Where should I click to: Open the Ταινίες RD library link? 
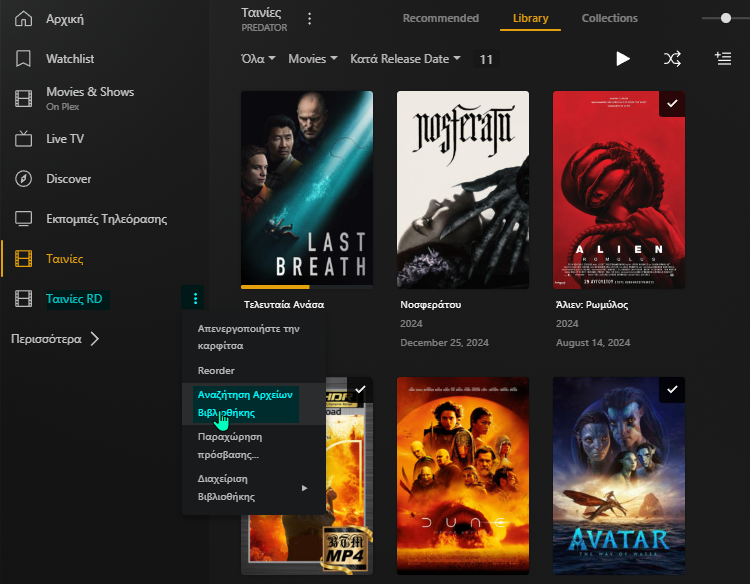(x=74, y=299)
